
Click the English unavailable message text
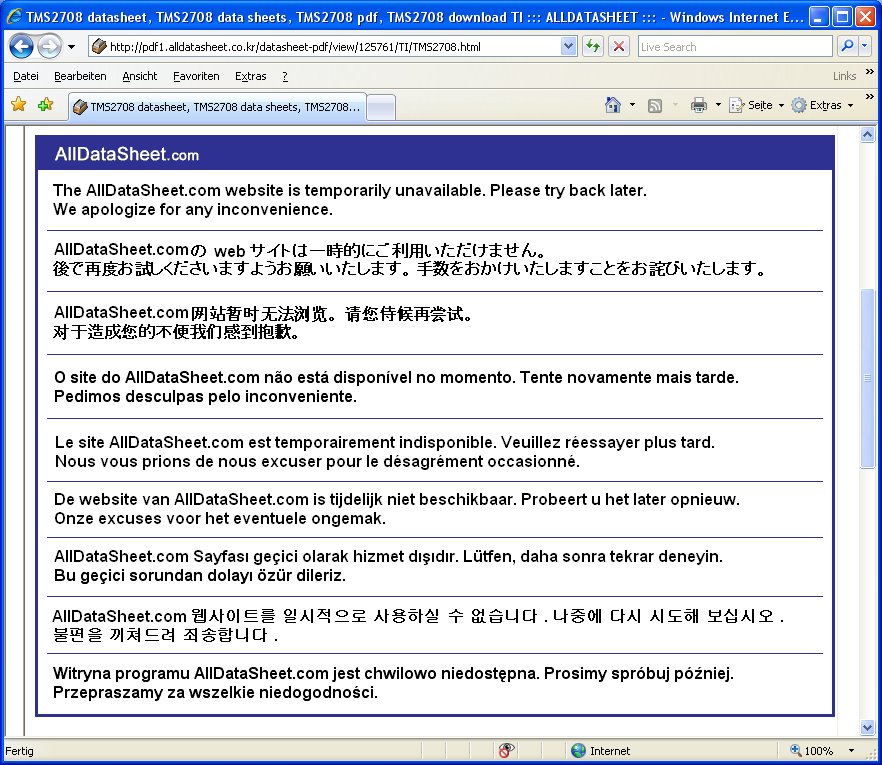(349, 200)
